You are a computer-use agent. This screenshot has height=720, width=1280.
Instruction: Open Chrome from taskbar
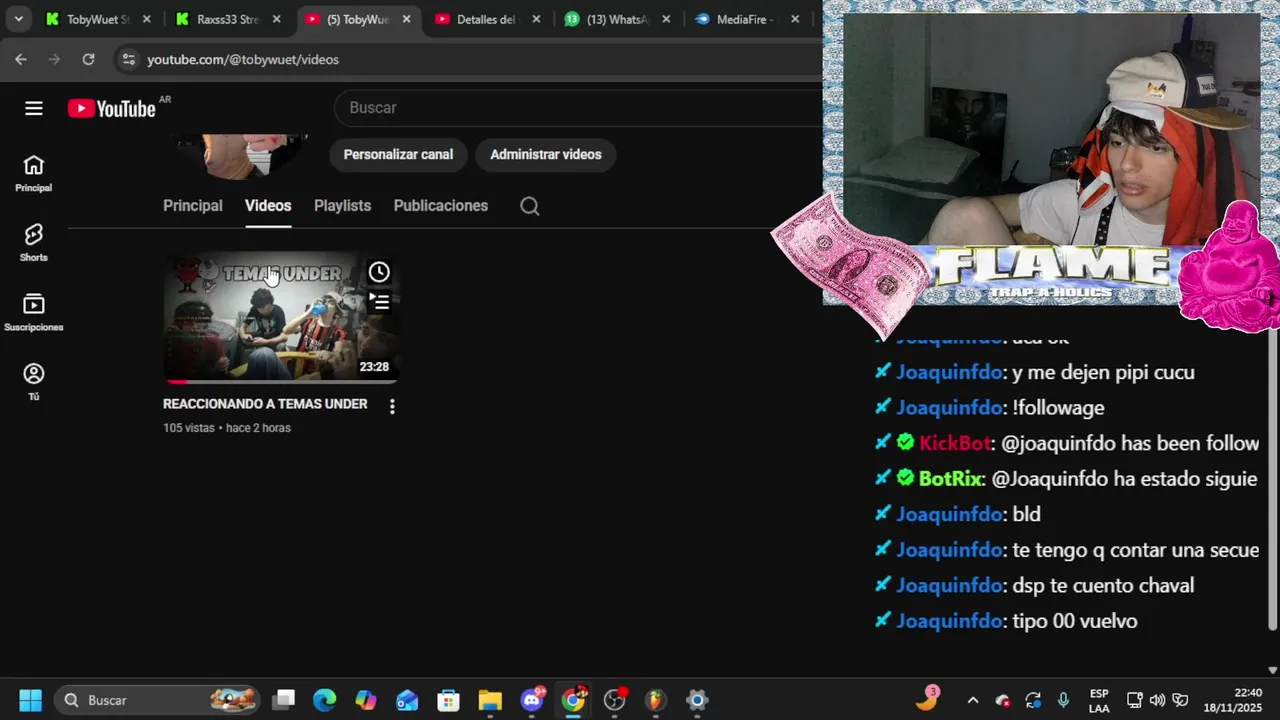click(573, 700)
